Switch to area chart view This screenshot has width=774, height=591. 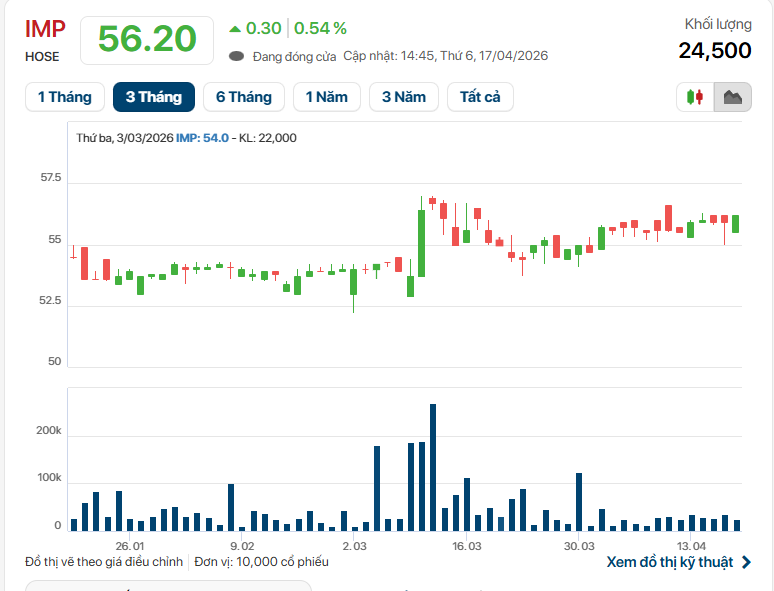(732, 97)
